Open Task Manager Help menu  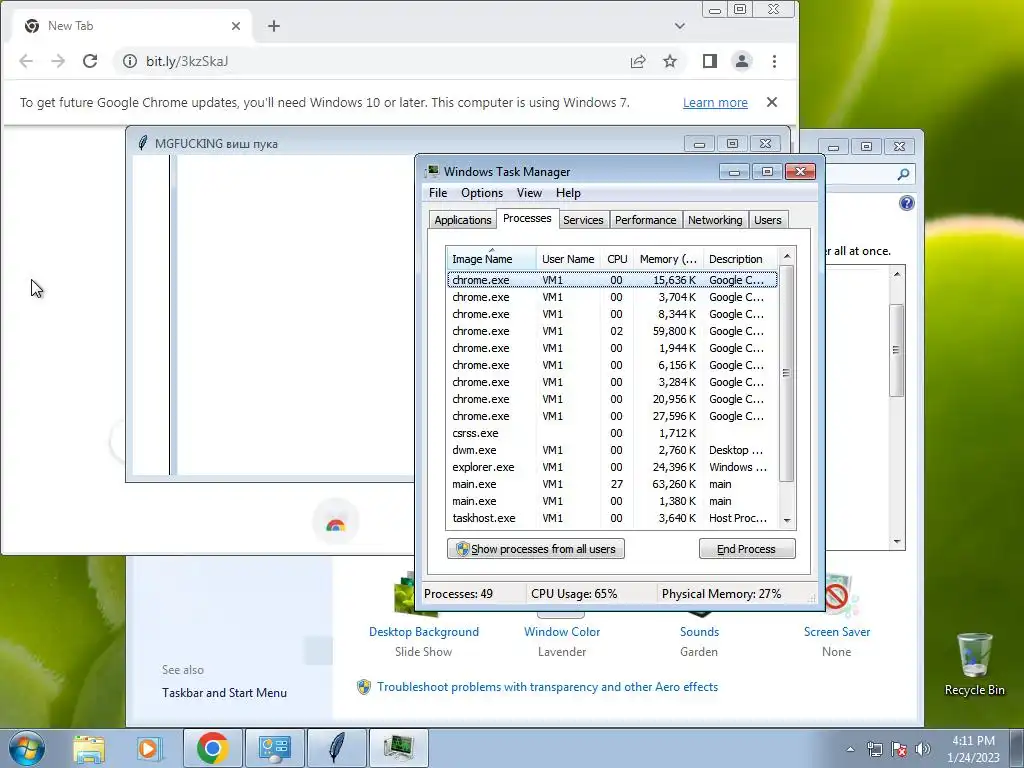tap(568, 193)
